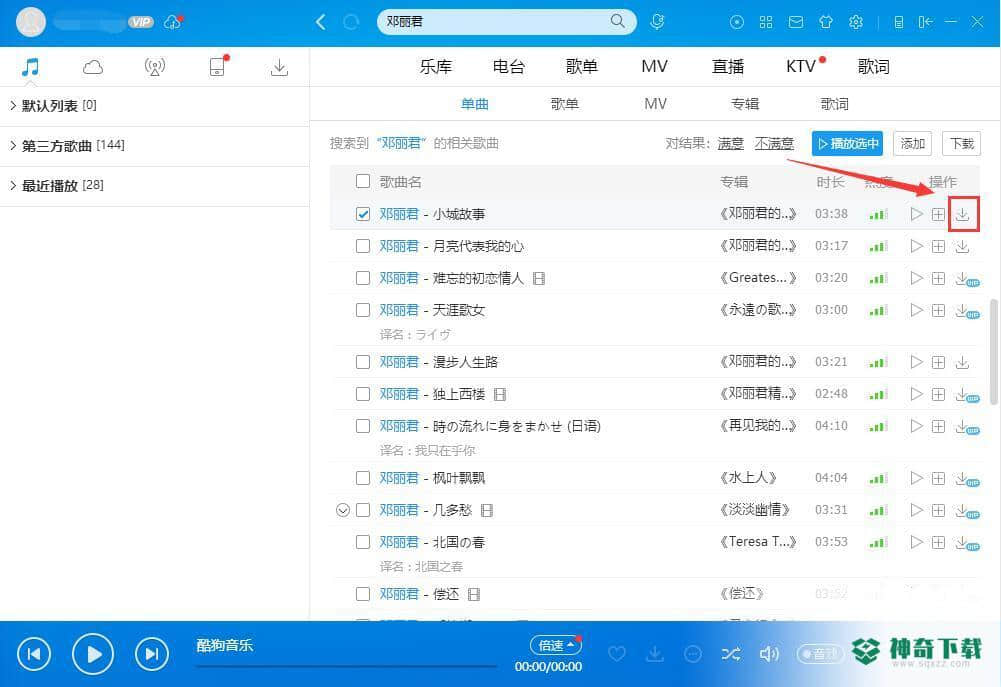1001x687 pixels.
Task: Uncheck the 小城故事 checkbox
Action: 363,214
